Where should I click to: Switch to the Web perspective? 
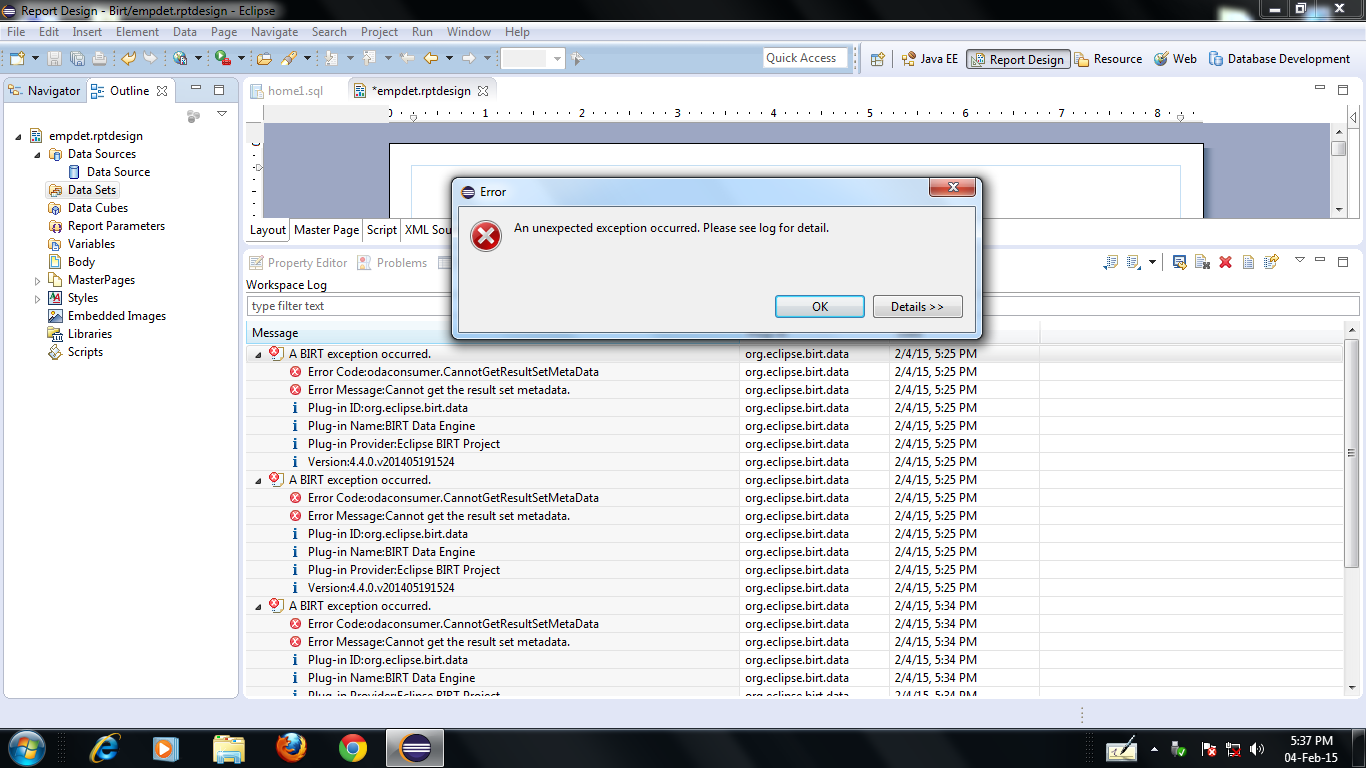click(x=1175, y=59)
